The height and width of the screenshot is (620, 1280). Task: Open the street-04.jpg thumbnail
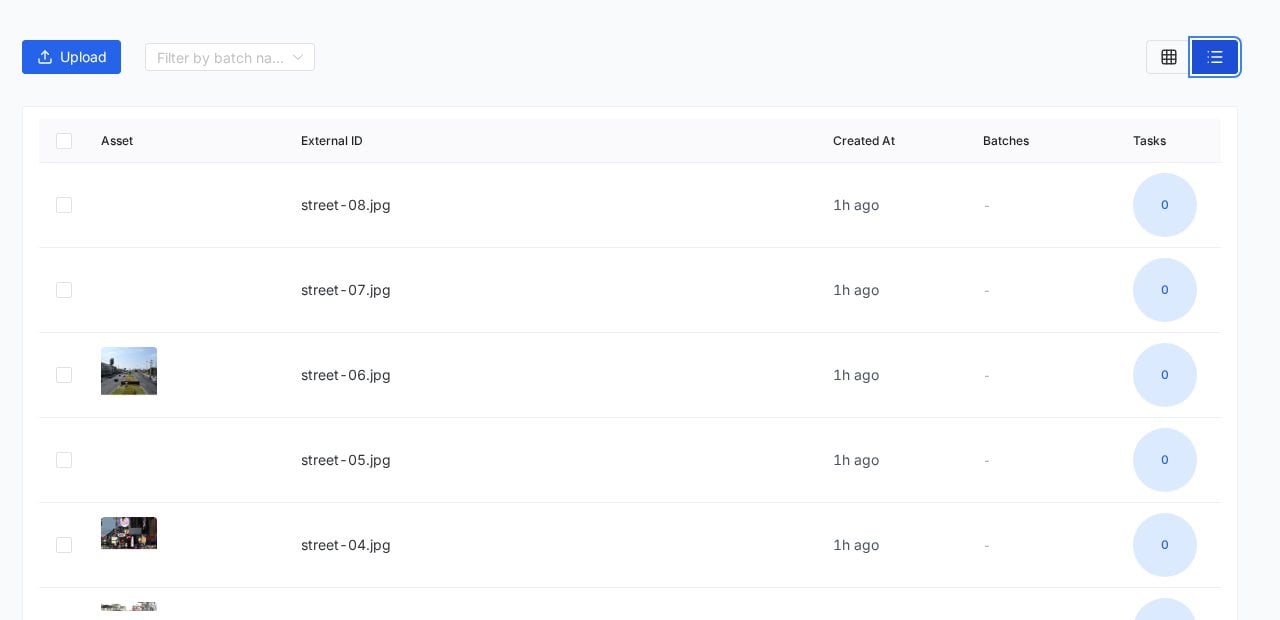[x=129, y=533]
